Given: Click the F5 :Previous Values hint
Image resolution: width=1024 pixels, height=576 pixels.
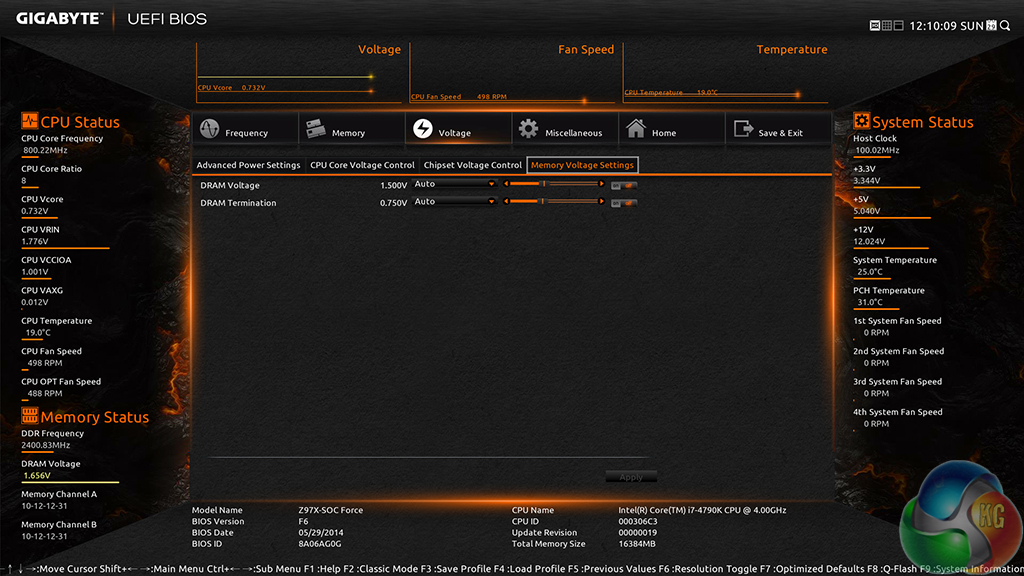Looking at the screenshot, I should tap(612, 569).
